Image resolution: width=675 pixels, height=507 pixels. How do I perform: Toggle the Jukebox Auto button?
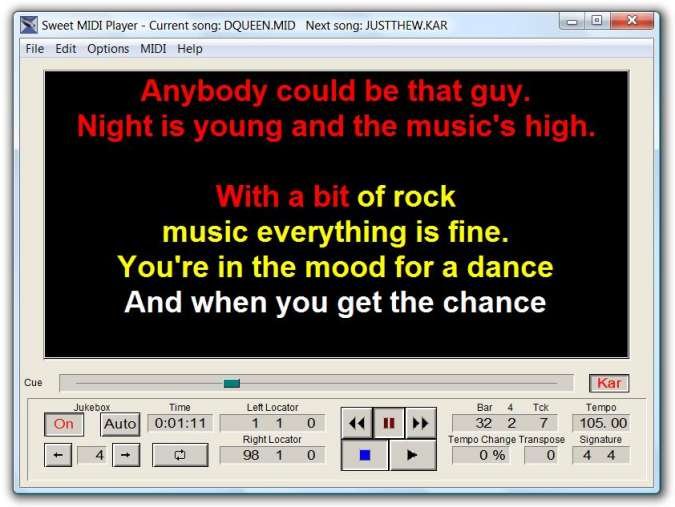[120, 424]
